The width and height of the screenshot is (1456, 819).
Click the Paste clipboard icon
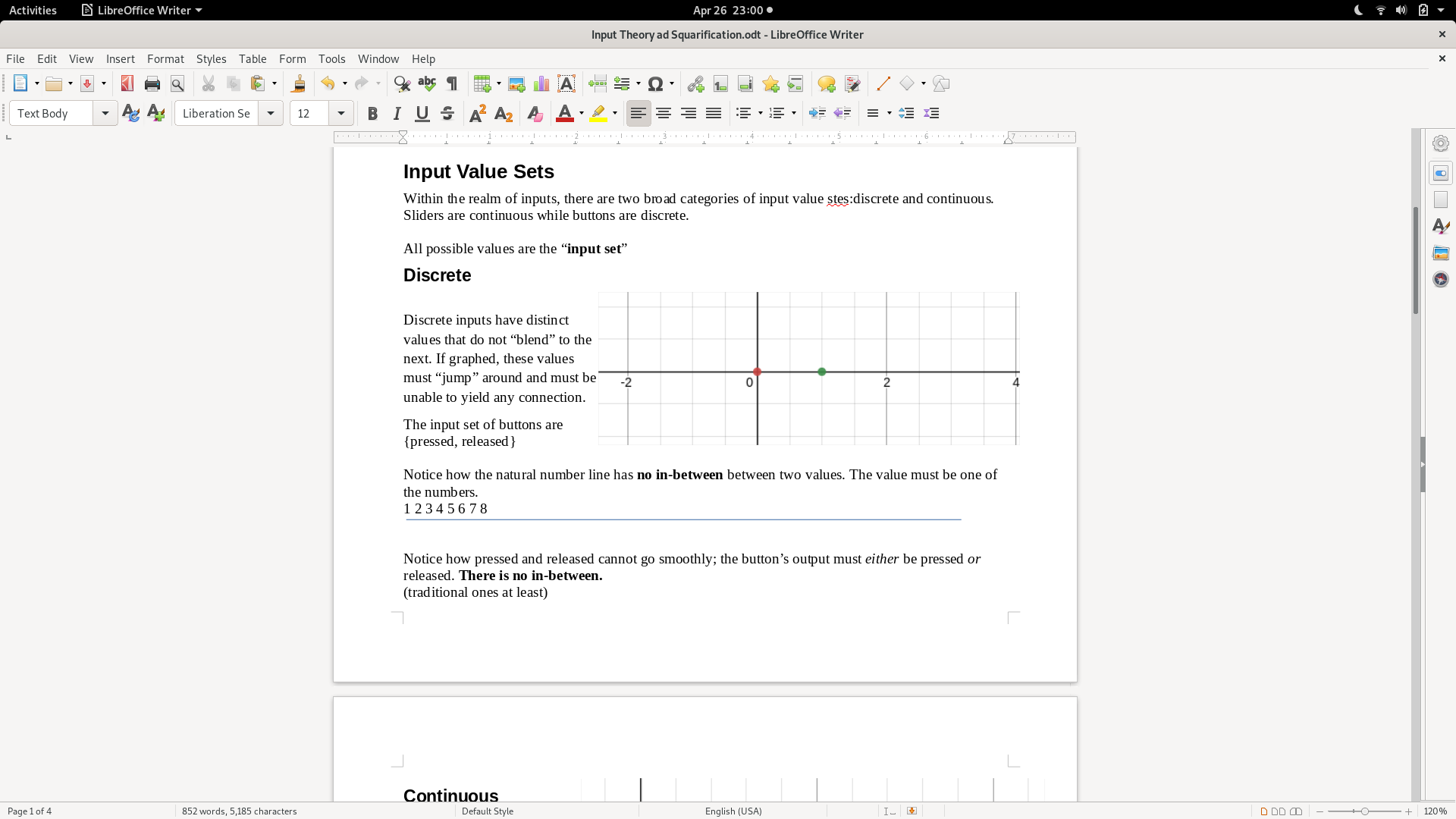click(259, 84)
